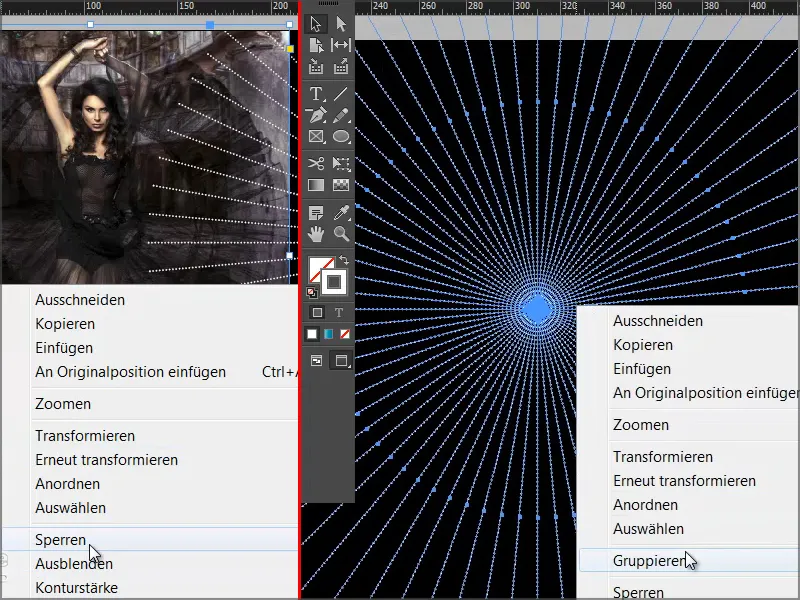The height and width of the screenshot is (600, 800).
Task: Click the solid blue handle on the photo frame's top edge
Action: point(210,24)
